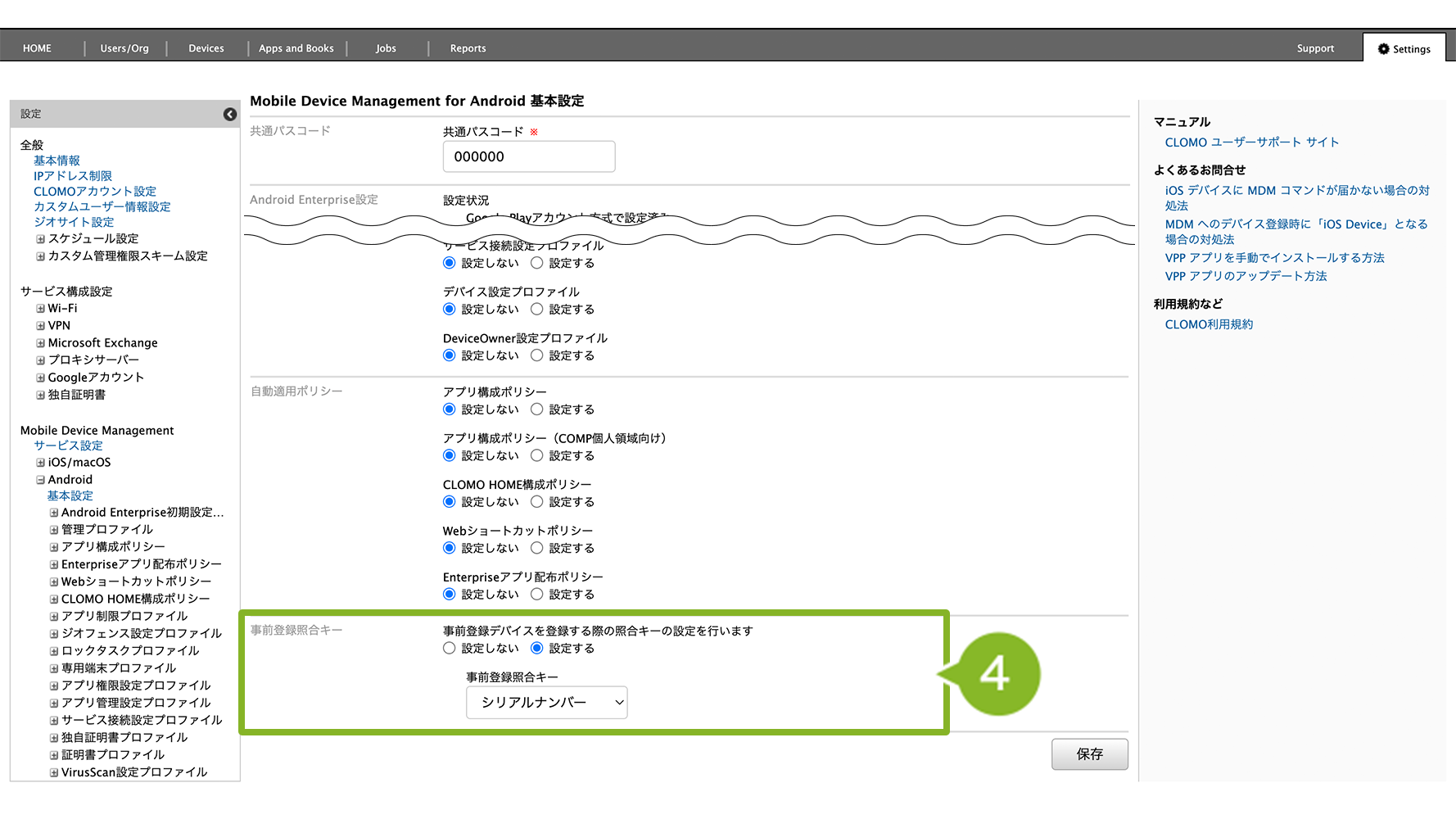Viewport: 1456px width, 819px height.
Task: Collapse the 設定 sidebar with arrow icon
Action: click(230, 115)
